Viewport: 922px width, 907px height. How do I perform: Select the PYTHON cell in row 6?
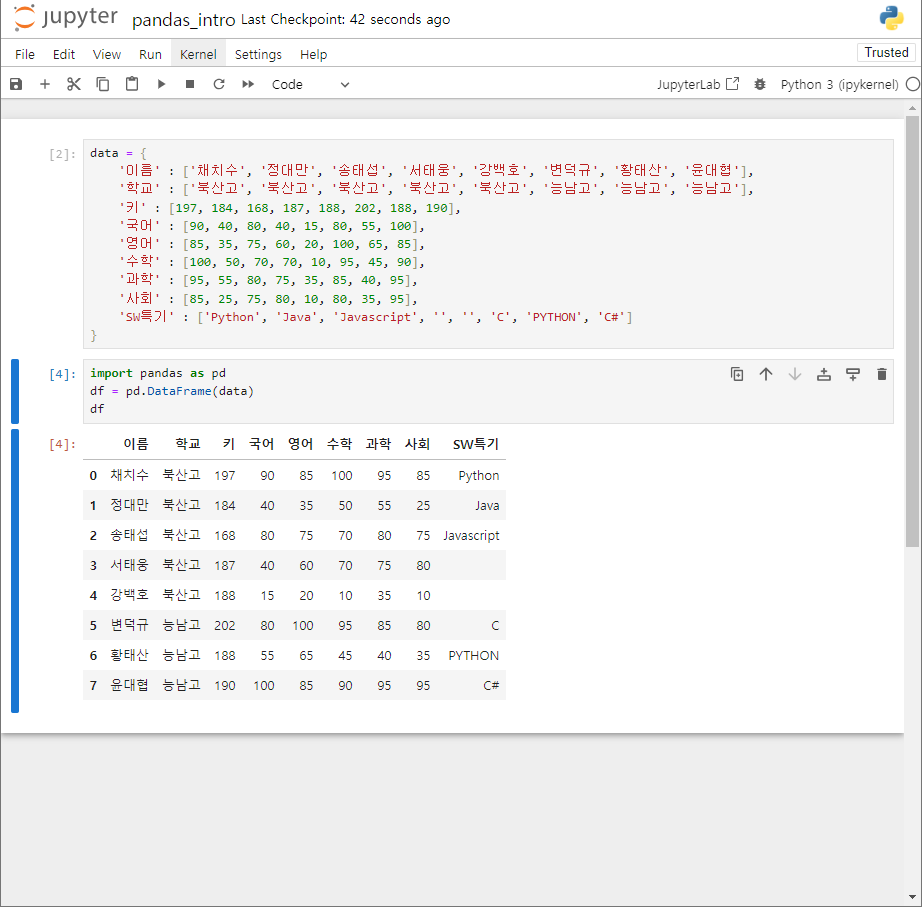473,656
